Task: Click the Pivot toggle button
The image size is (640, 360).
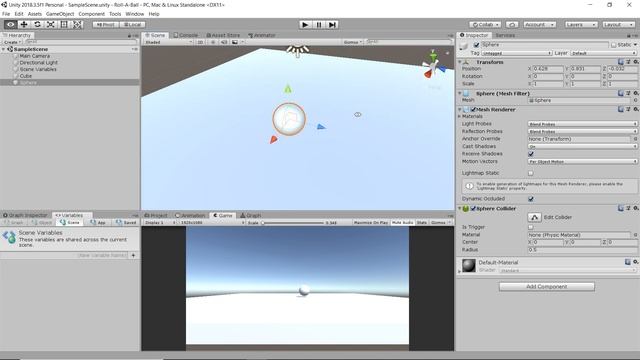Action: [106, 24]
